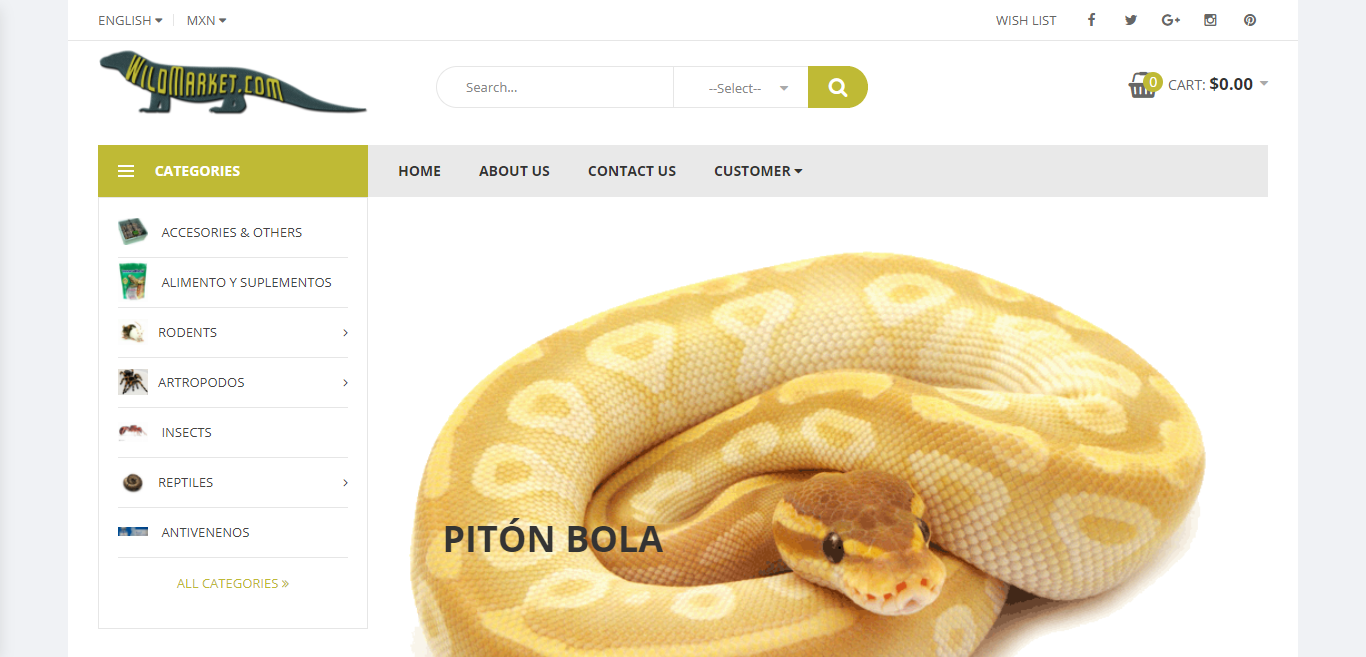Click the magnifier search button

click(x=838, y=87)
